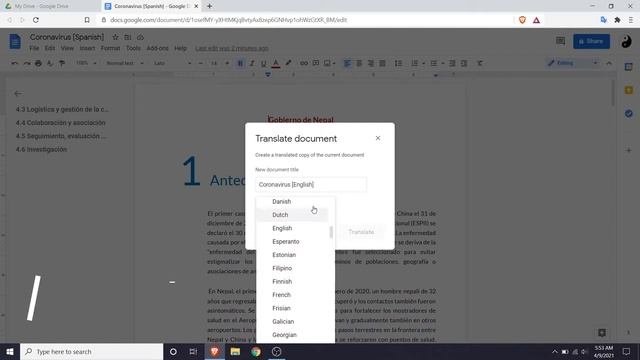Viewport: 640px width, 360px height.
Task: Click the Redo icon in Docs toolbar
Action: point(27,63)
